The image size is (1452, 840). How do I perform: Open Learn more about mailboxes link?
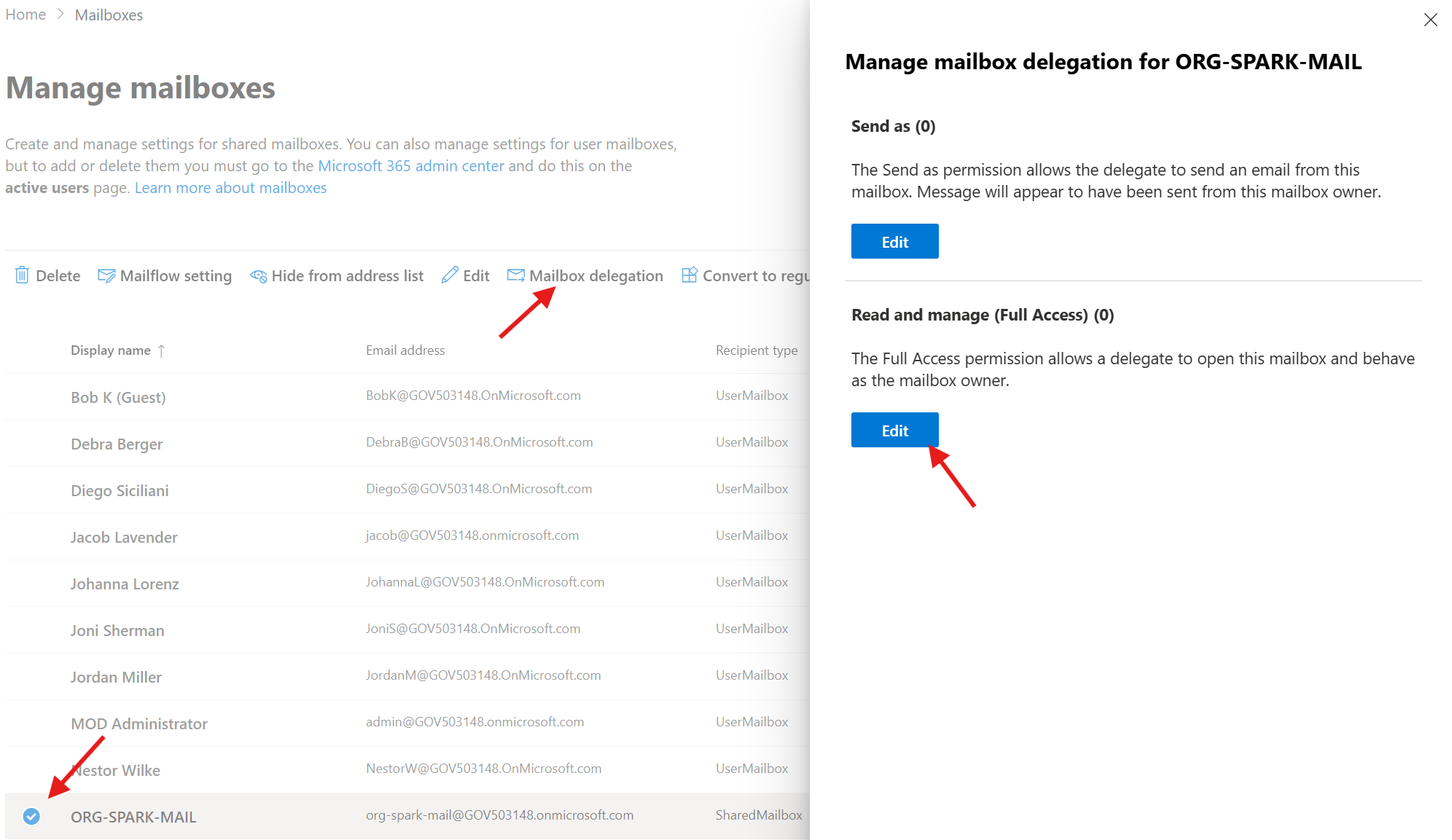click(x=230, y=188)
